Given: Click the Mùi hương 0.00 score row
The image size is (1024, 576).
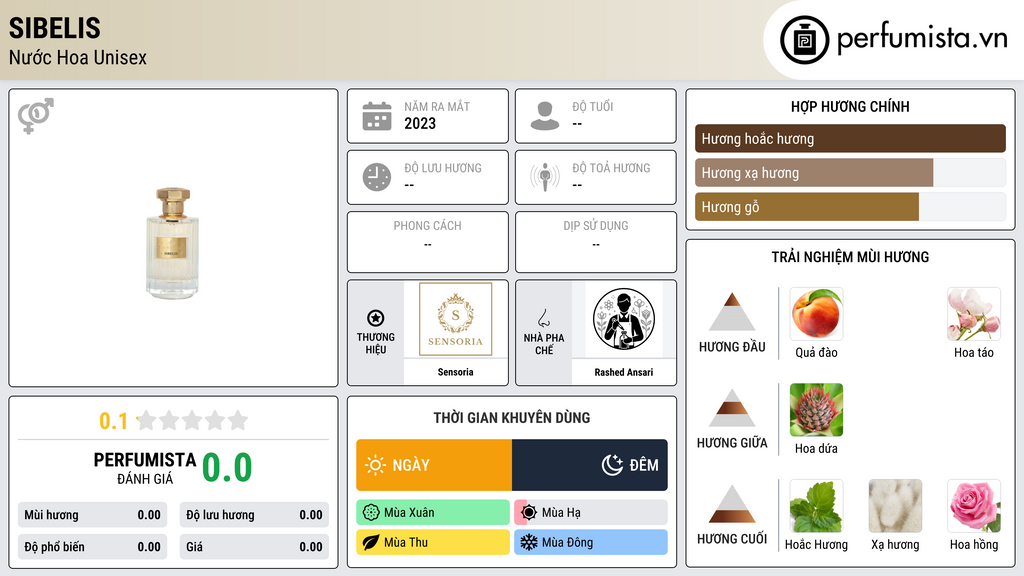Looking at the screenshot, I should pos(92,515).
